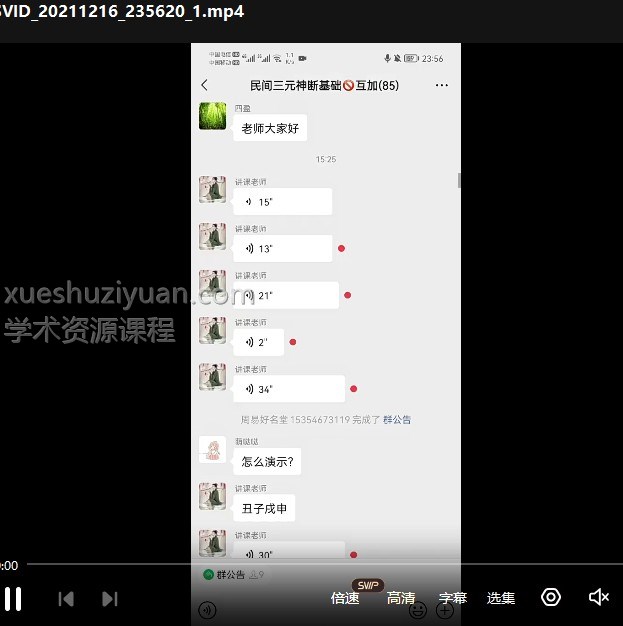The height and width of the screenshot is (626, 623).
Task: Play the 34" voice message
Action: click(x=289, y=389)
